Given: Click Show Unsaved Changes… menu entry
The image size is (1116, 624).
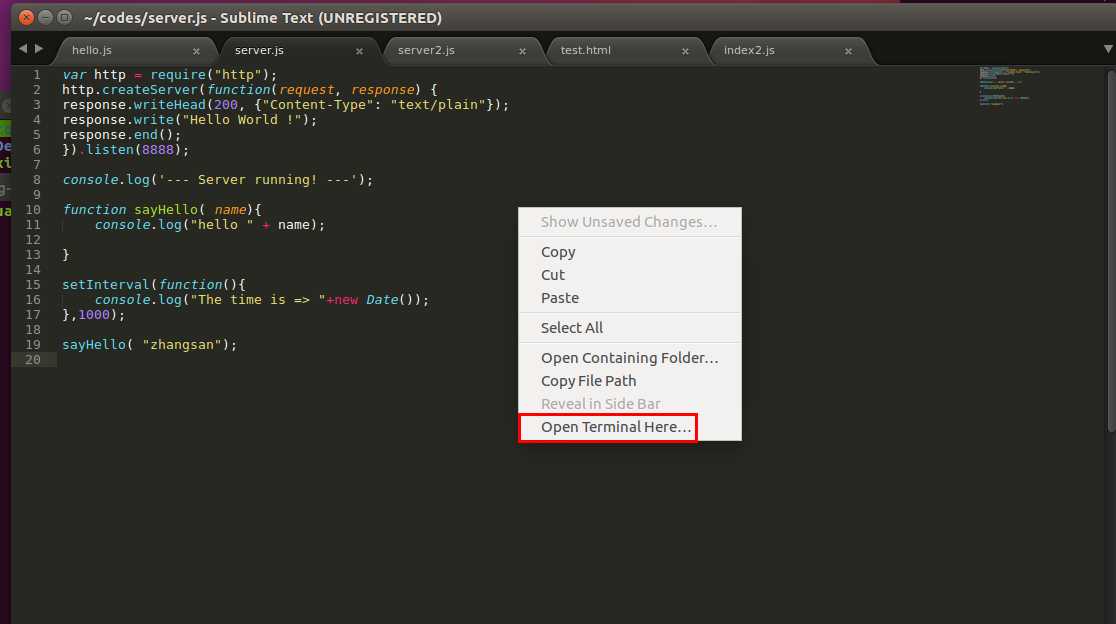Looking at the screenshot, I should [630, 222].
